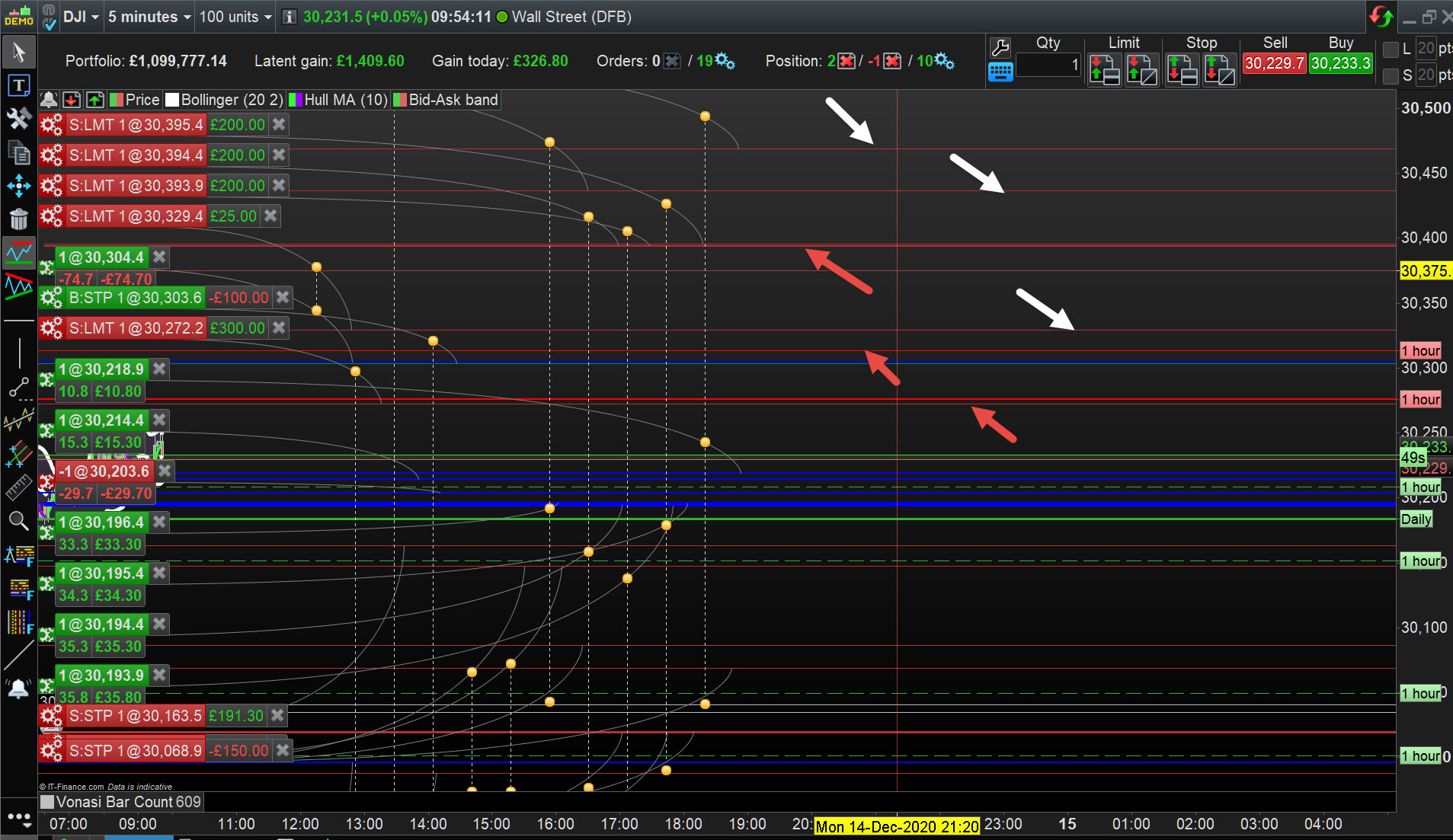The height and width of the screenshot is (840, 1453).
Task: Open the 100 units dropdown
Action: point(235,17)
